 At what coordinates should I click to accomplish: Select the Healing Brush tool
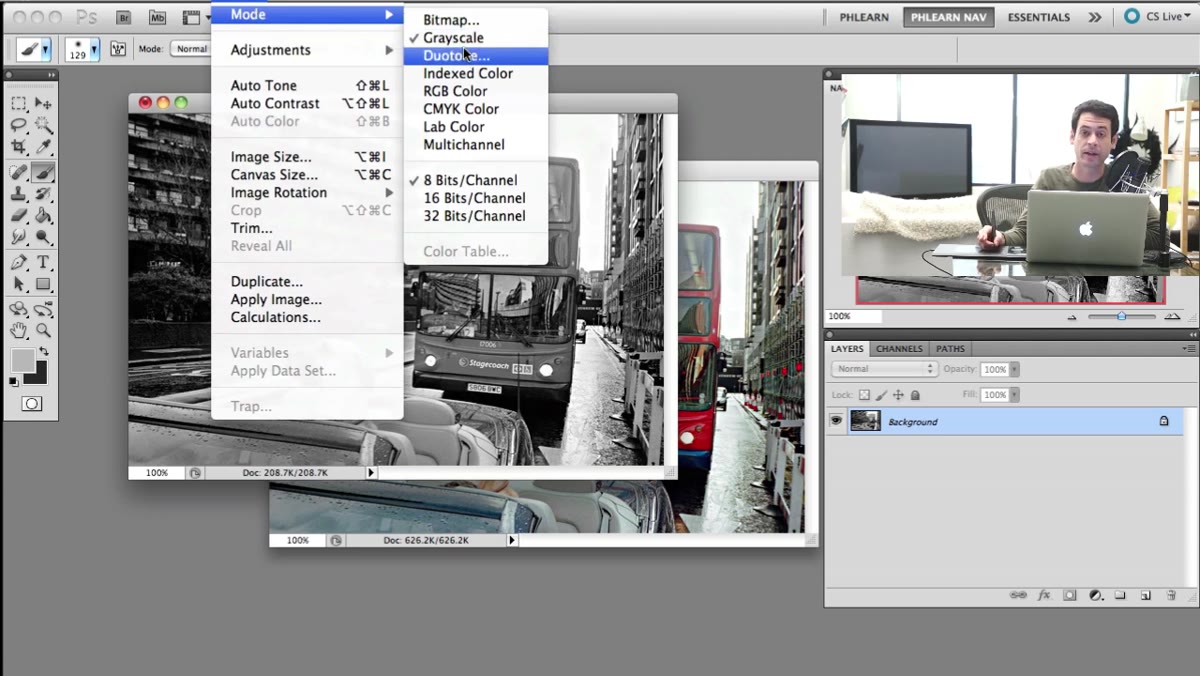tap(18, 173)
